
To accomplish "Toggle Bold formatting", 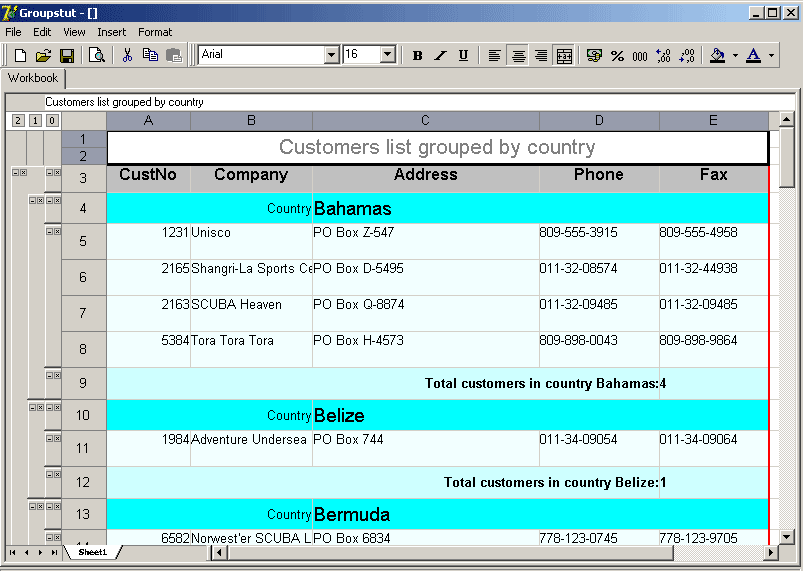I will (x=417, y=56).
